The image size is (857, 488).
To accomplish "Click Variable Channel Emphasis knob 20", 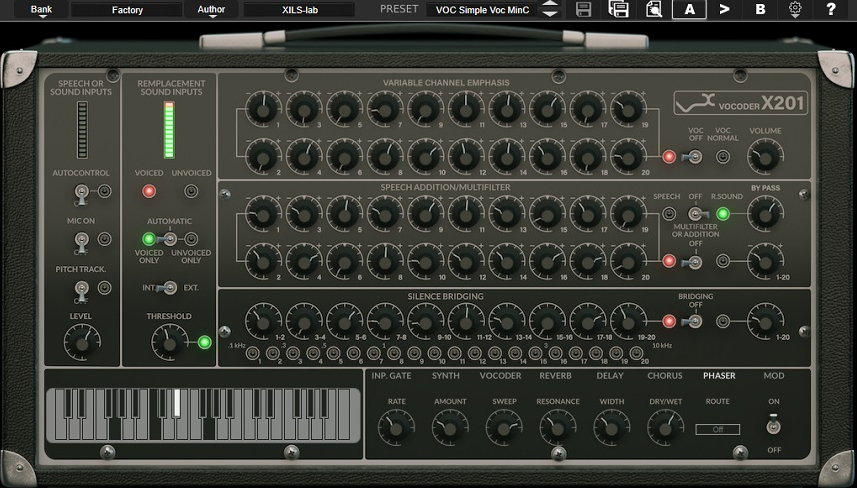I will tap(629, 157).
